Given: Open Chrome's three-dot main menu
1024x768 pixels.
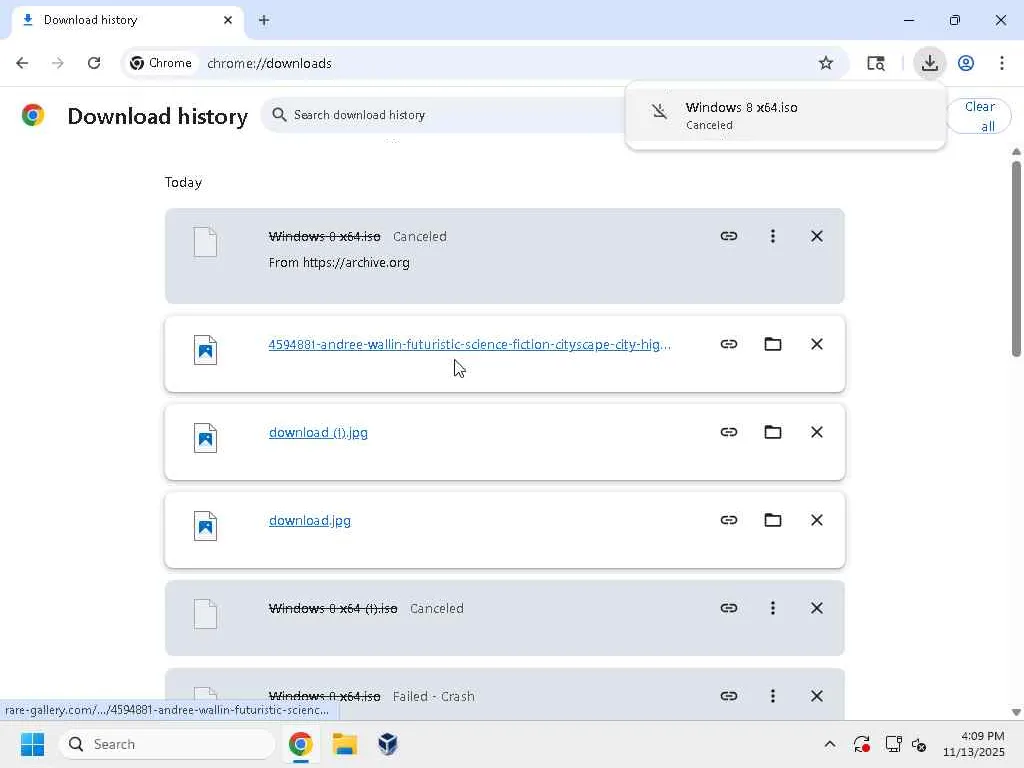Looking at the screenshot, I should tap(1002, 63).
